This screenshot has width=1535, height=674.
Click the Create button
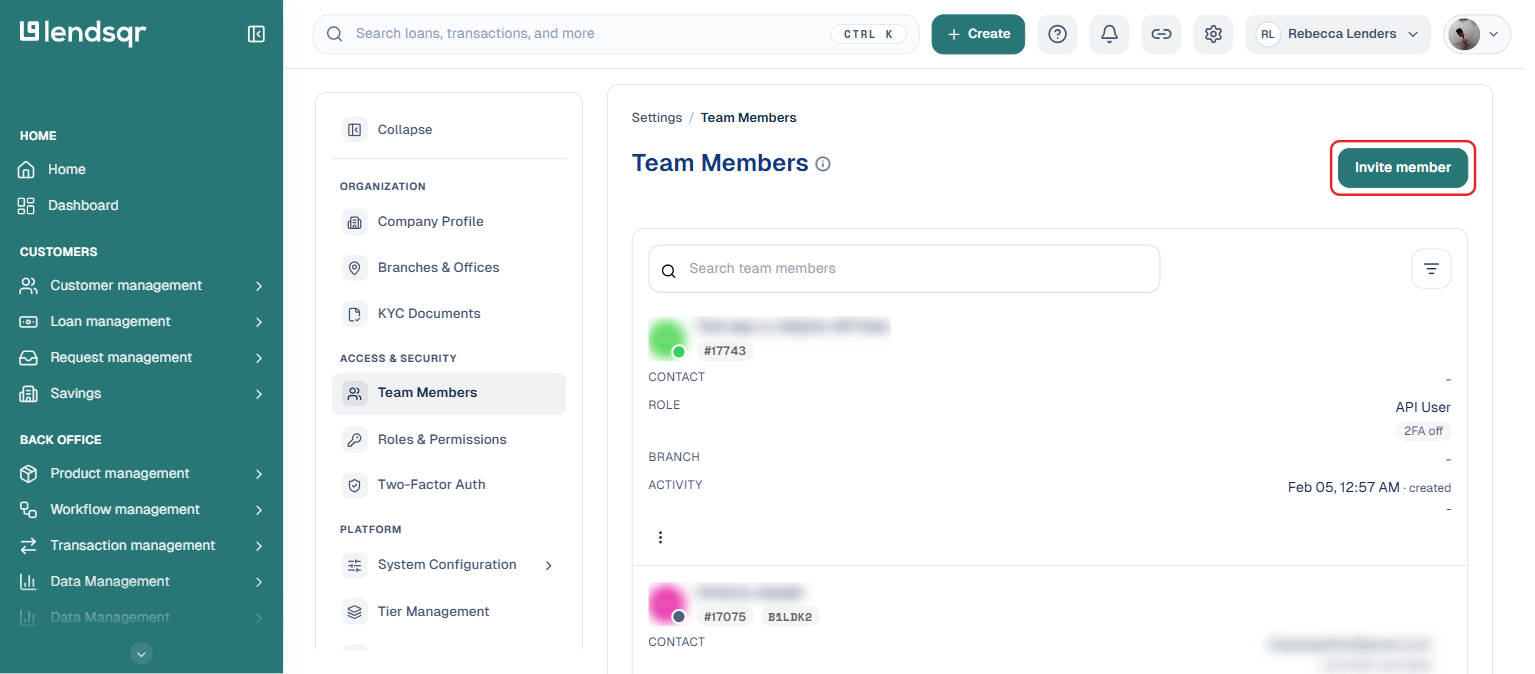point(978,34)
